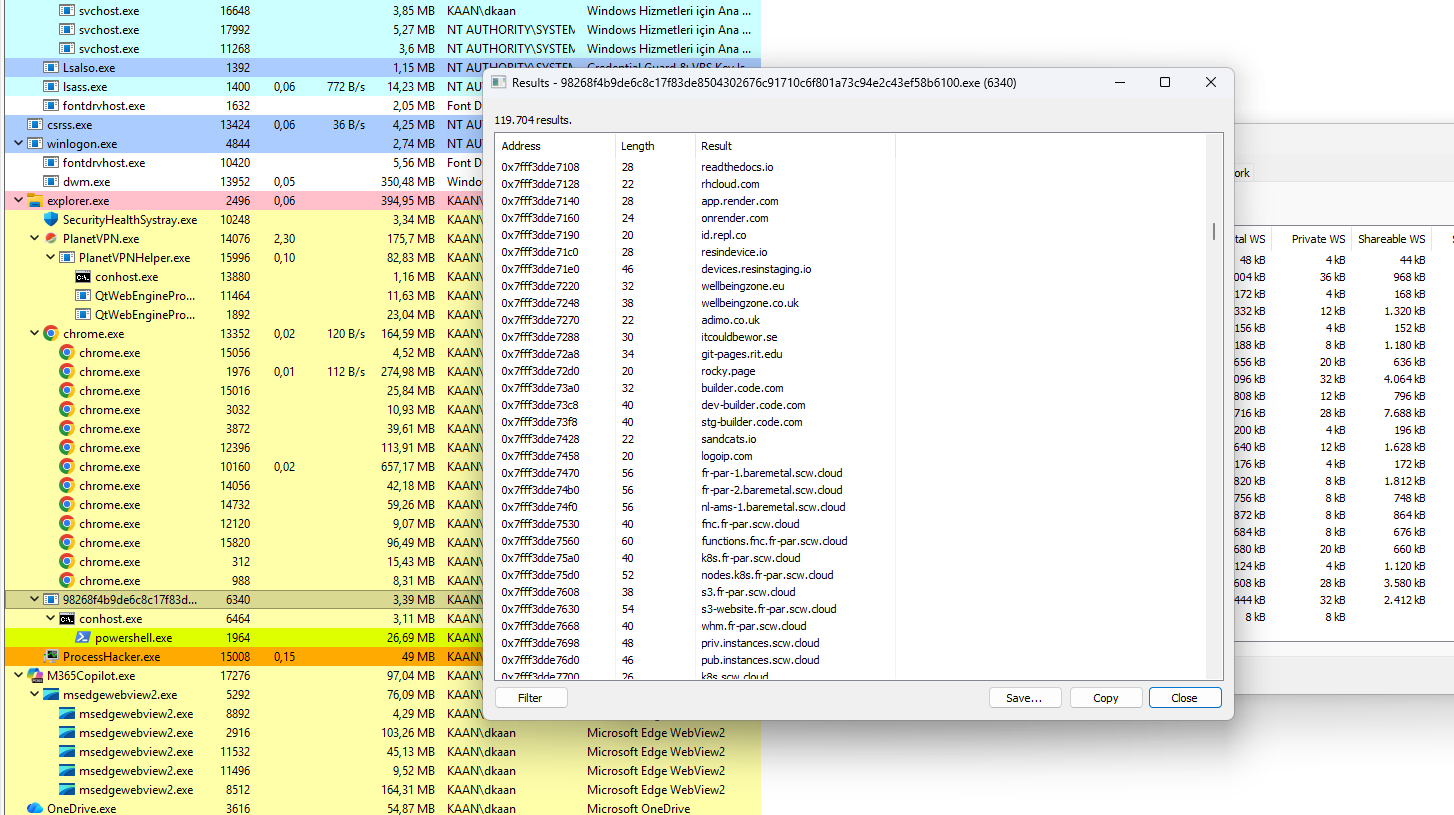Click the conhost.exe console icon, PID 13880

click(83, 276)
